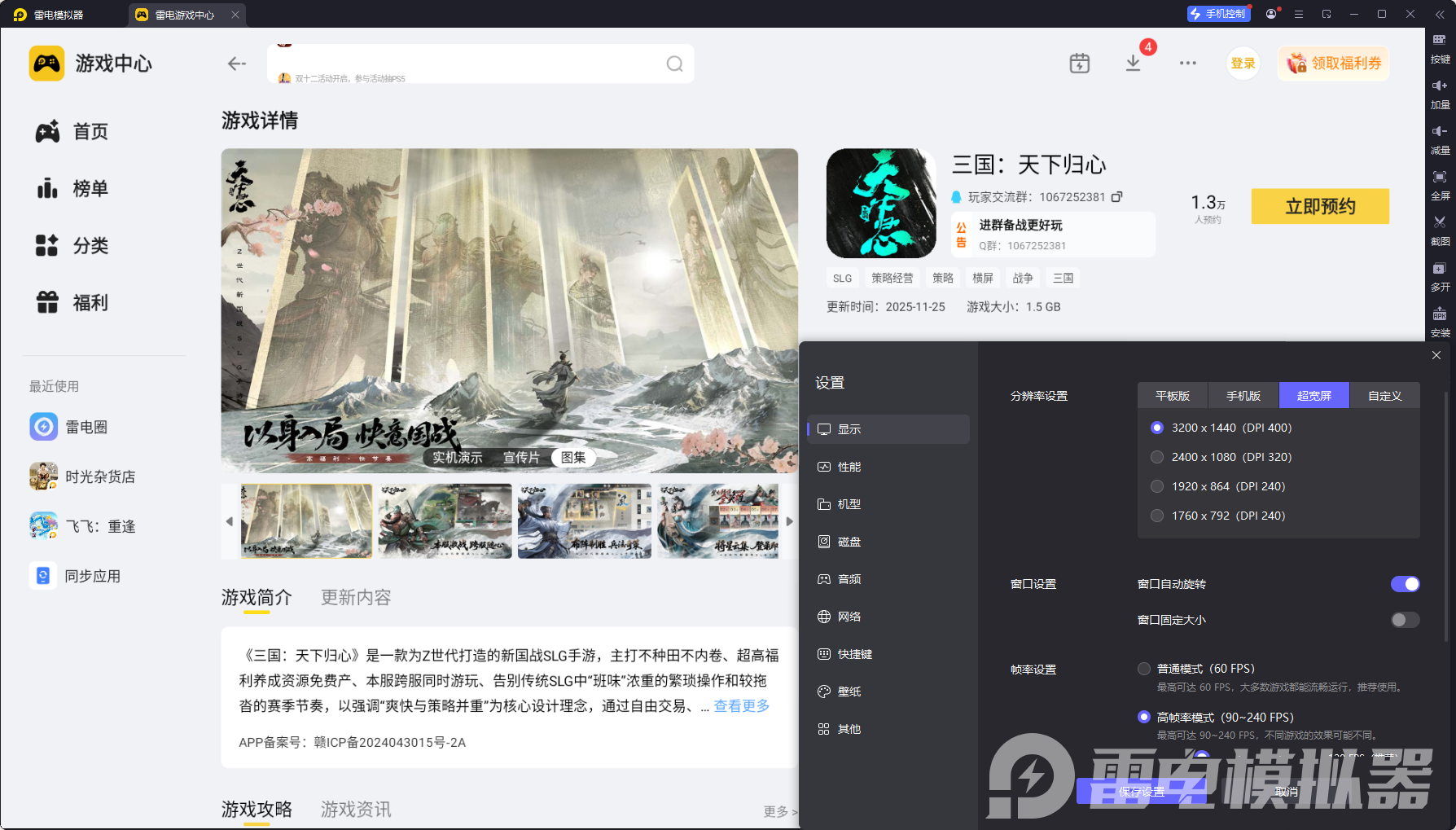The width and height of the screenshot is (1456, 830).
Task: Open 榜单 rankings in the sidebar
Action: [72, 189]
